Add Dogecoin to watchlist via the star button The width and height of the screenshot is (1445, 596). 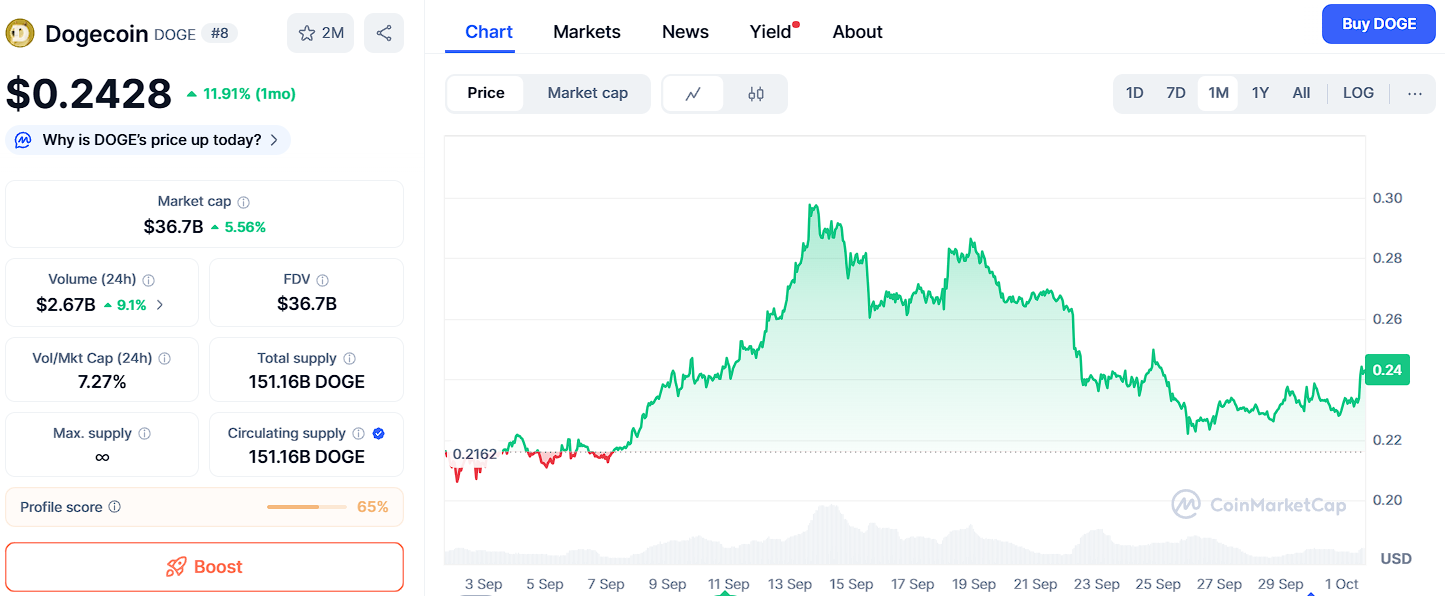(320, 33)
